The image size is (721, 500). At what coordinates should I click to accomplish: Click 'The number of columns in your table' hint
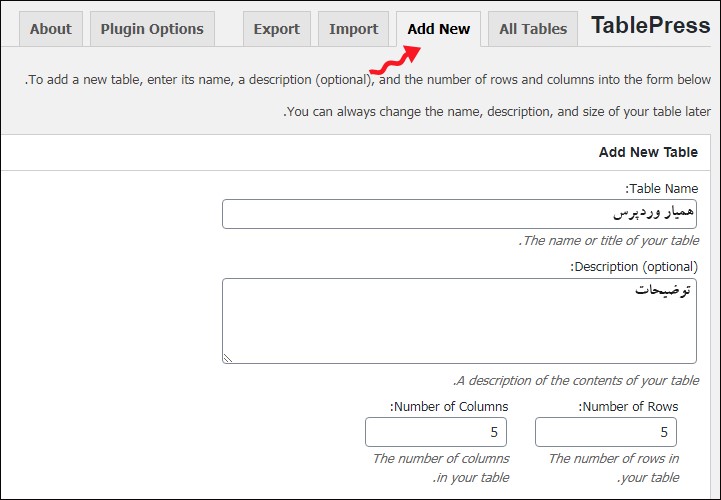coord(441,468)
